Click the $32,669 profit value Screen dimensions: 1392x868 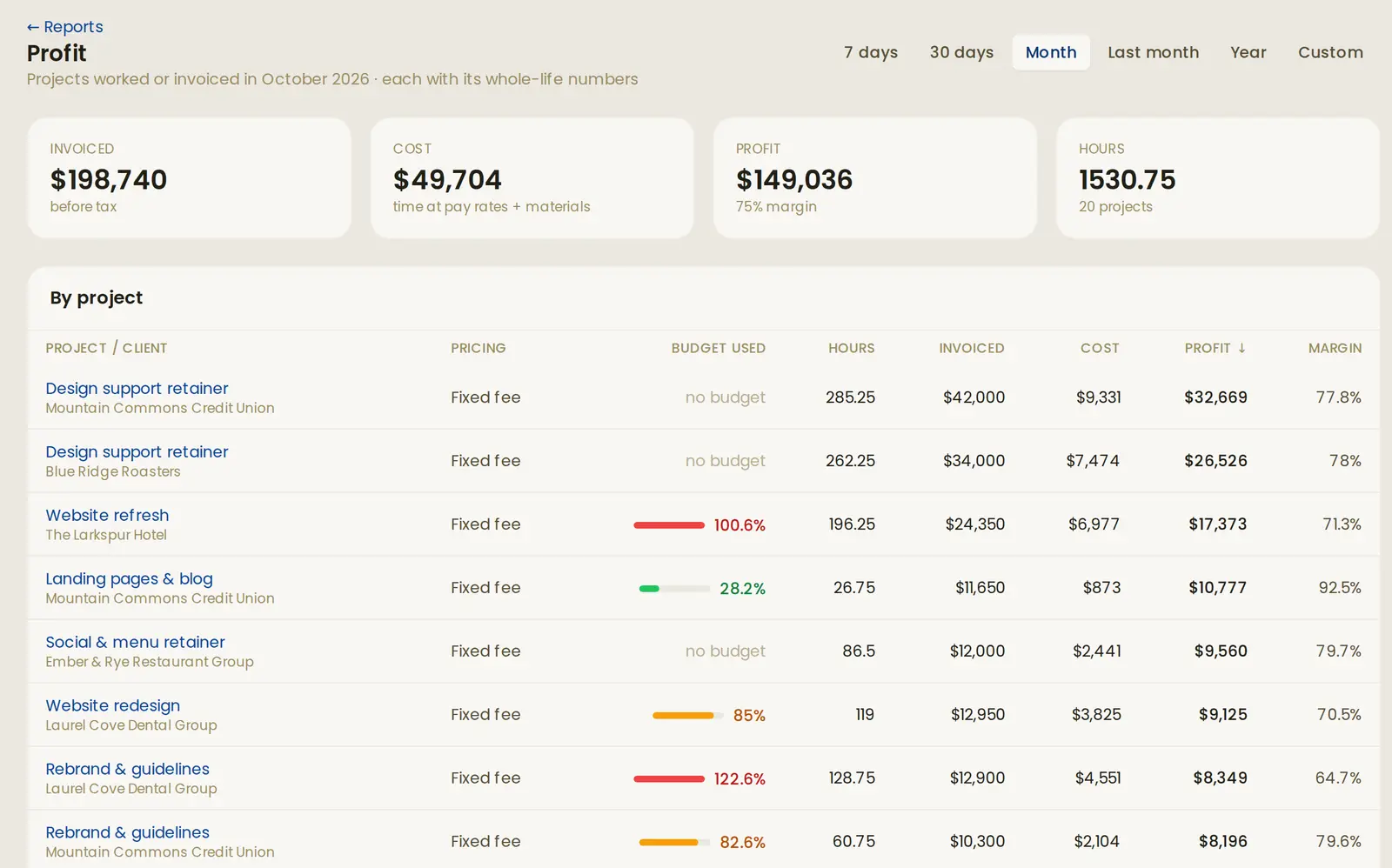[x=1215, y=397]
